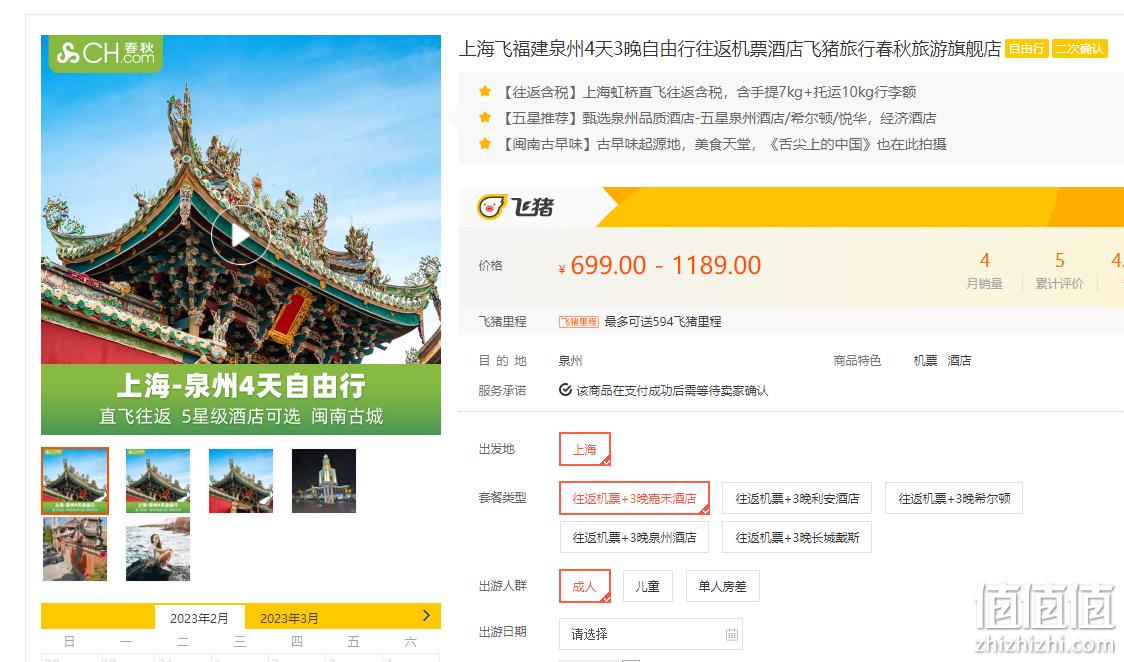This screenshot has height=662, width=1124.
Task: Select old town street thumbnail
Action: point(75,549)
